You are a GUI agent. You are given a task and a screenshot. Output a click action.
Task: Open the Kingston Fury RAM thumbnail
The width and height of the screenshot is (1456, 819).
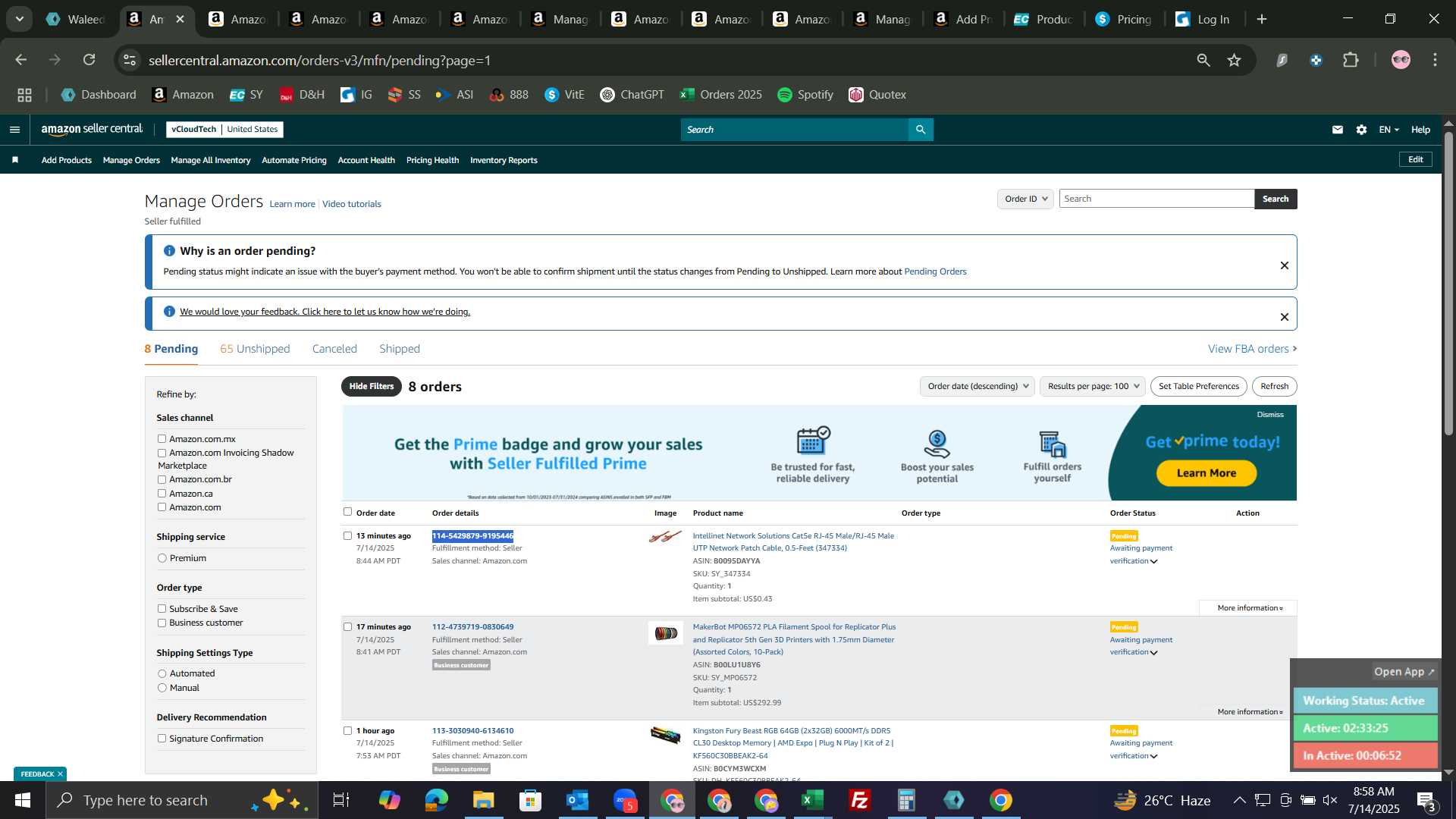pos(665,735)
